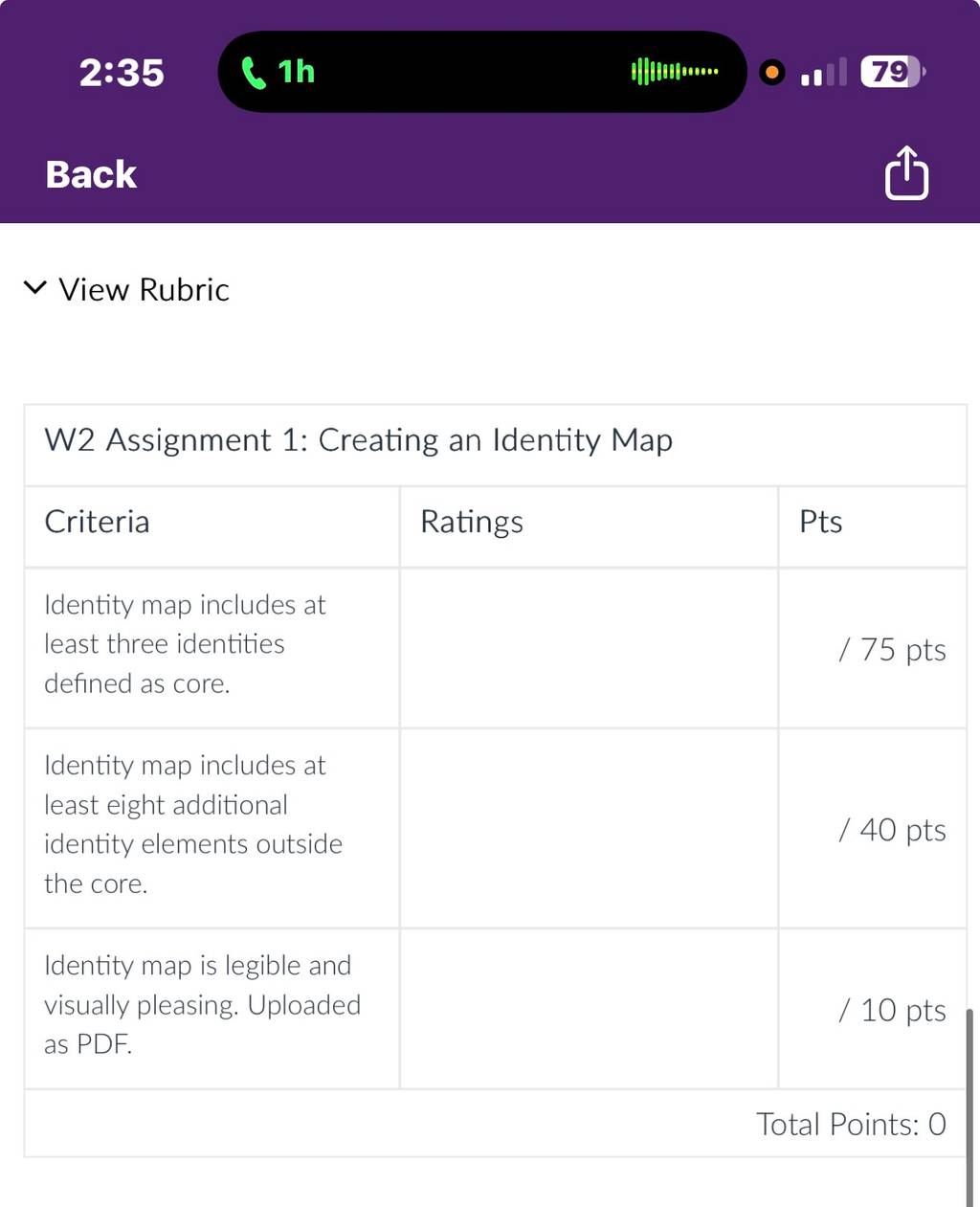Tap the share icon in header
The width and height of the screenshot is (980, 1207).
coord(906,172)
